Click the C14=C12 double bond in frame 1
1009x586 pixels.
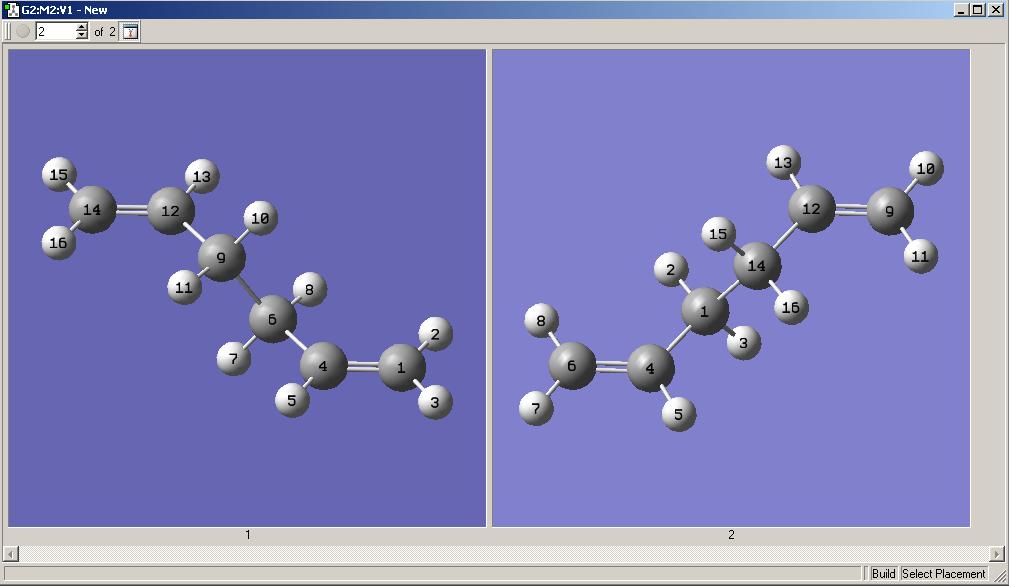pos(132,210)
